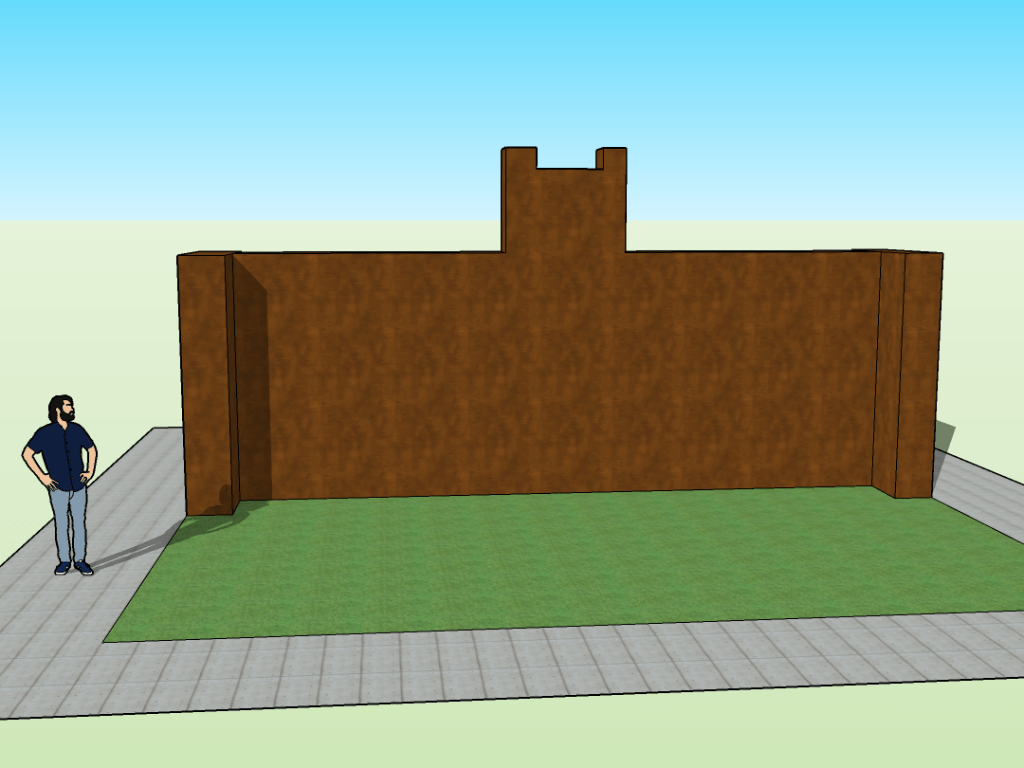The height and width of the screenshot is (768, 1024).
Task: Select the tower's right merlon block
Action: click(x=612, y=158)
